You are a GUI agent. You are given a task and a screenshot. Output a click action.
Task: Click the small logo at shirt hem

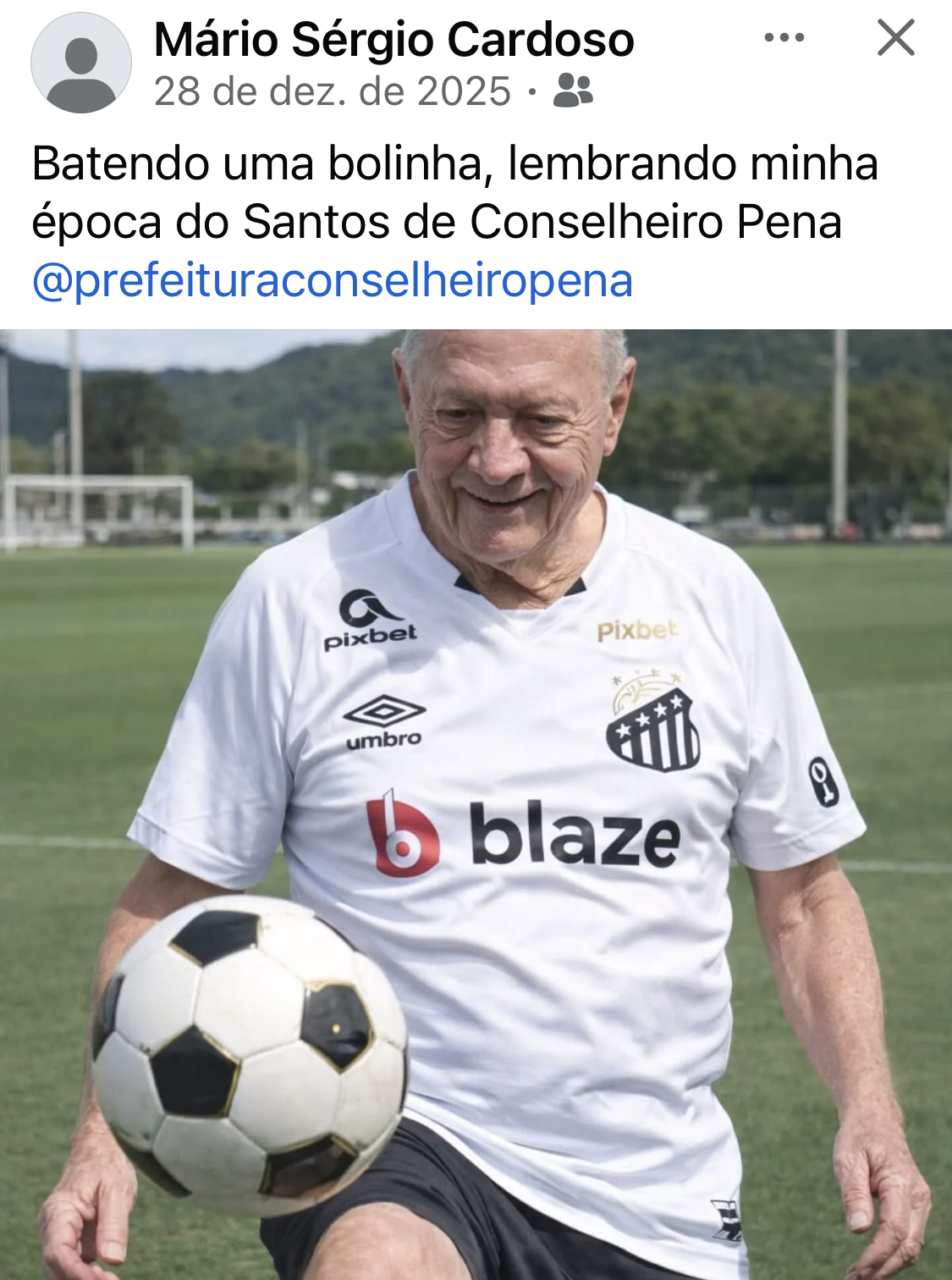[x=726, y=1220]
